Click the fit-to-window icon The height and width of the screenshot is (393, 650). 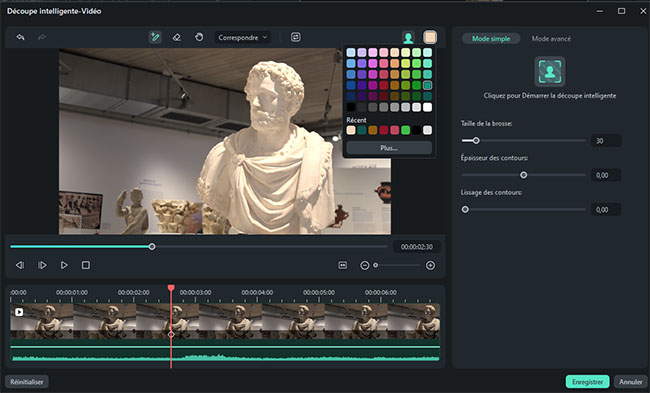342,265
